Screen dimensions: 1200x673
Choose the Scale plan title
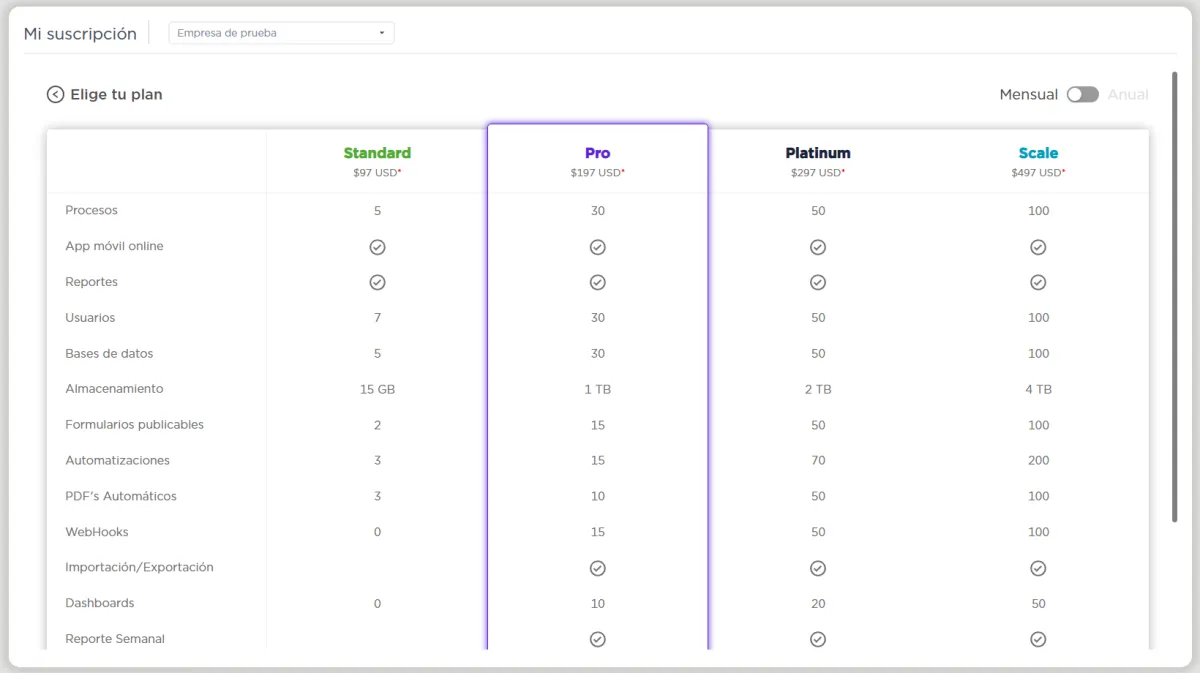coord(1038,153)
